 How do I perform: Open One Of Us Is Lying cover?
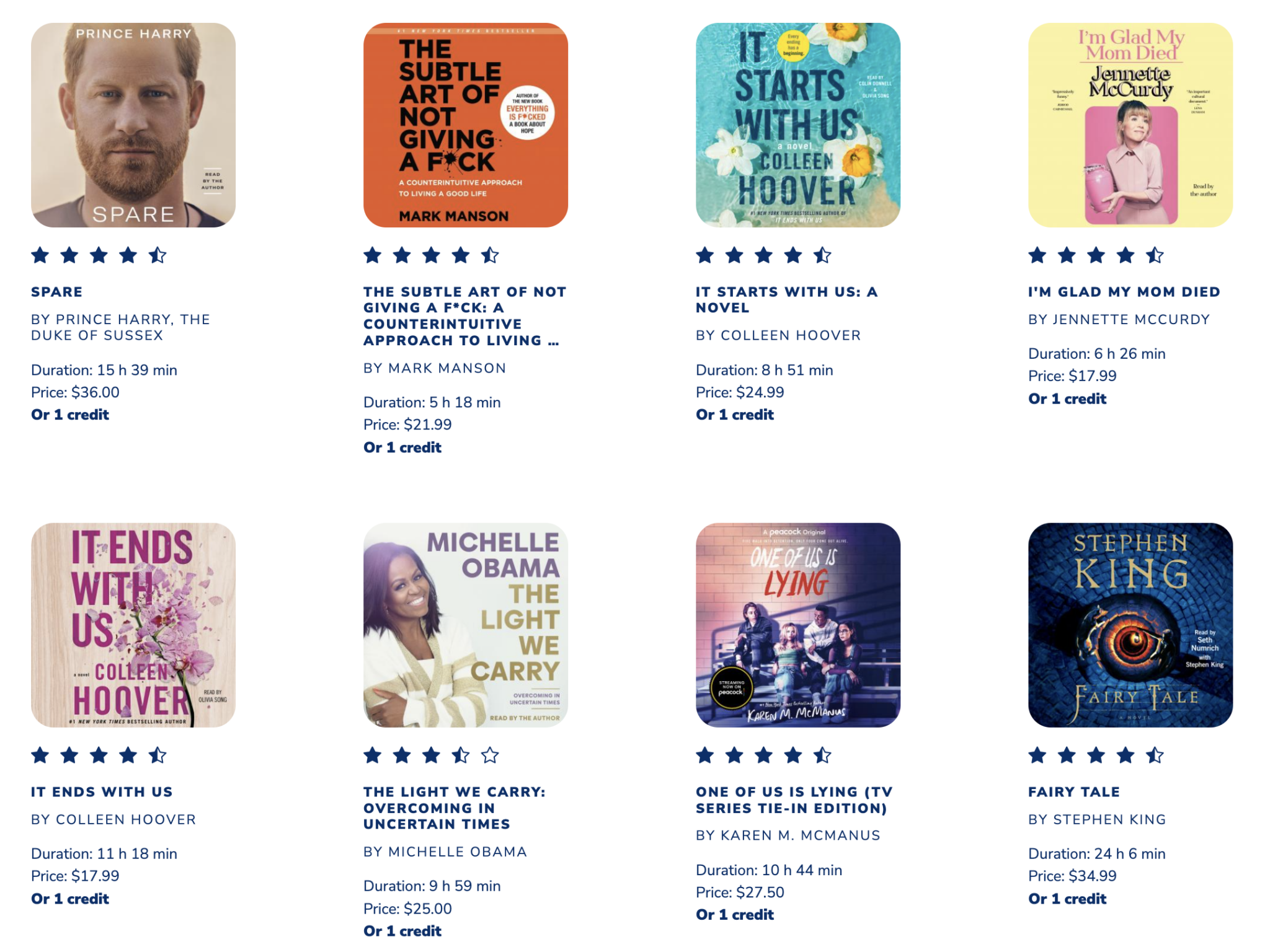coord(798,625)
